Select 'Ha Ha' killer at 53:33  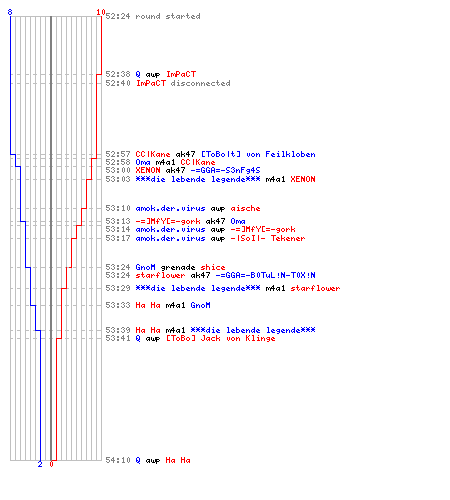(x=148, y=305)
